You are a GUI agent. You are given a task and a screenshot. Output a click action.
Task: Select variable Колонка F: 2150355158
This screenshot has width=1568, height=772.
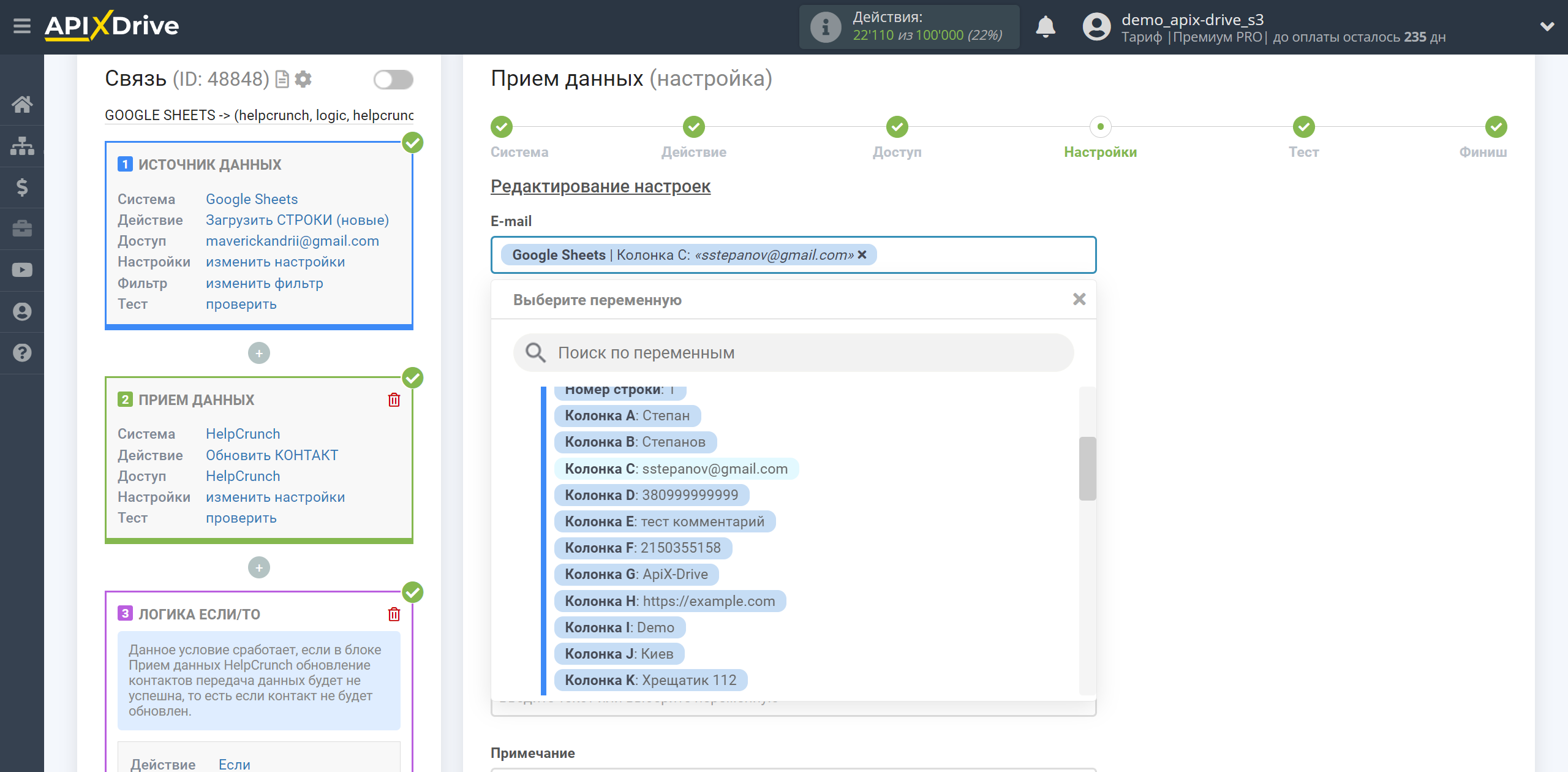(643, 548)
